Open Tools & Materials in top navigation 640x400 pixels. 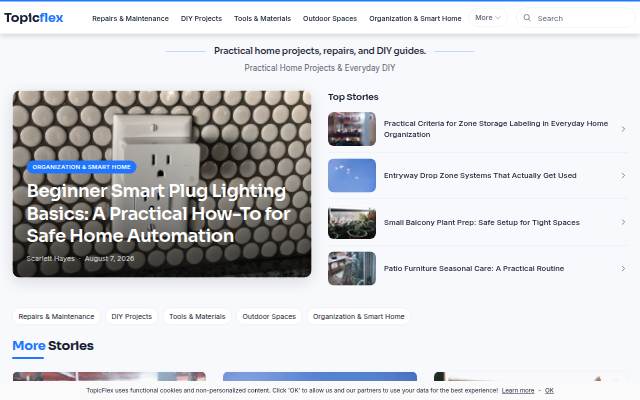pyautogui.click(x=262, y=18)
